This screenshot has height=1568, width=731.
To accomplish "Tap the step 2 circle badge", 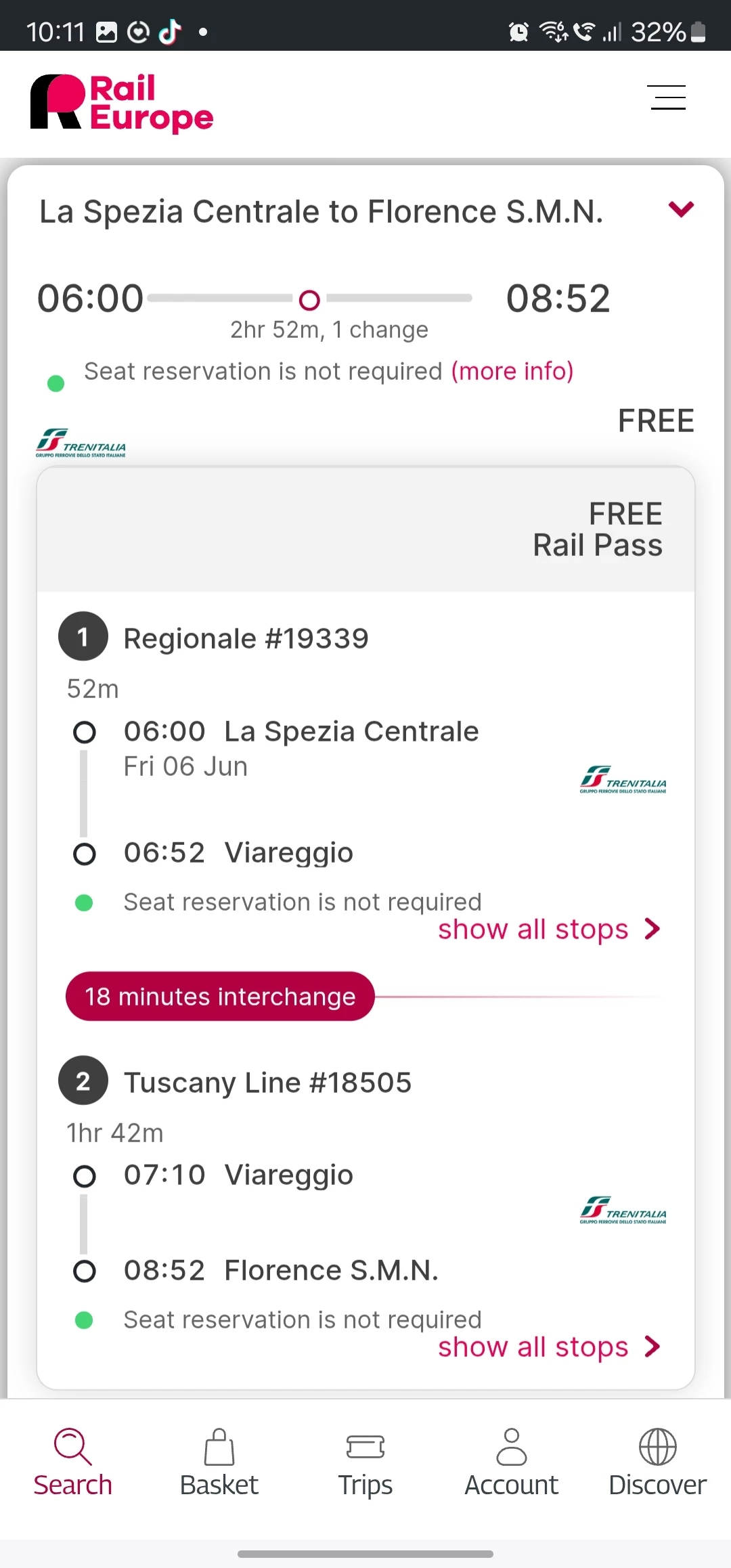I will [x=83, y=1081].
